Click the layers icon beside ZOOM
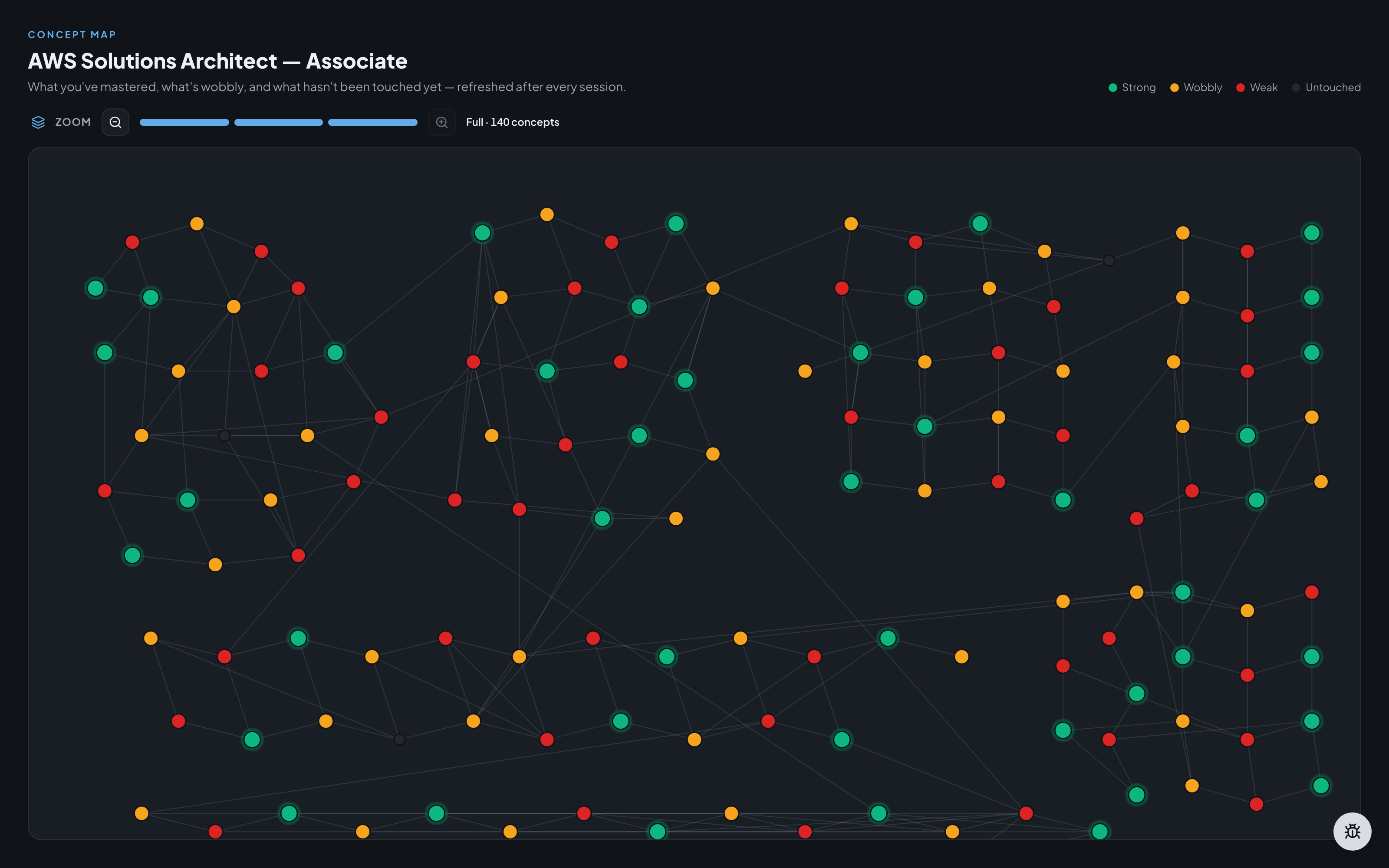The width and height of the screenshot is (1389, 868). coord(38,122)
